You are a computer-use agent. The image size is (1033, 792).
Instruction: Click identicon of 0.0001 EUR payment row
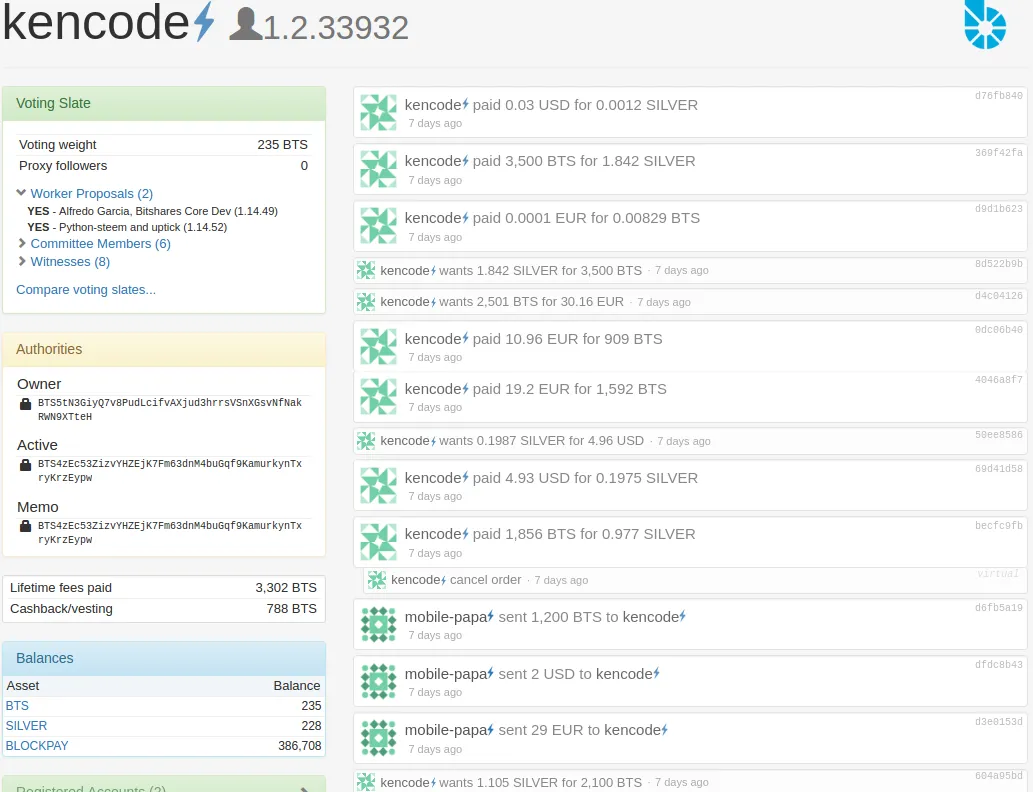pos(379,225)
